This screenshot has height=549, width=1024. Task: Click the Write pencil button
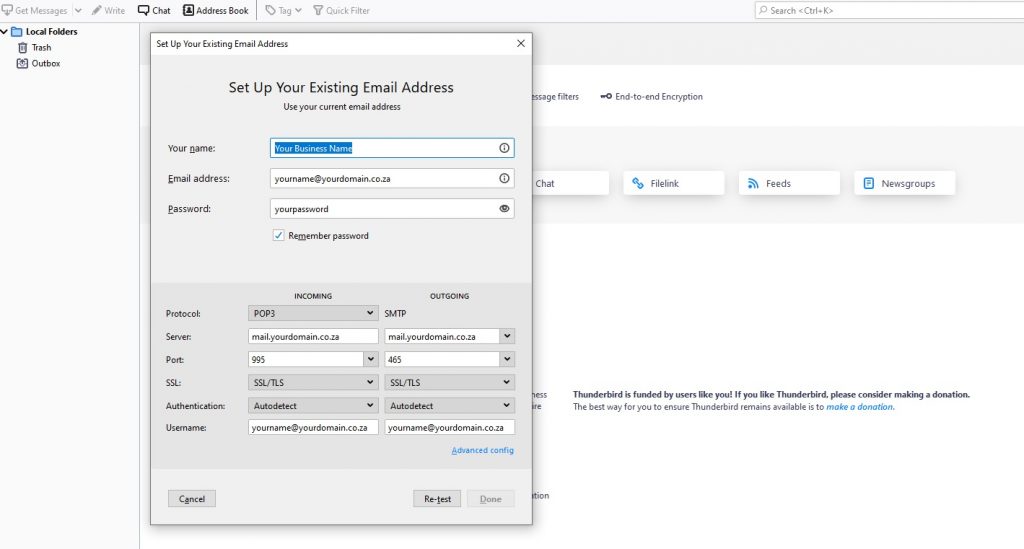(x=108, y=10)
